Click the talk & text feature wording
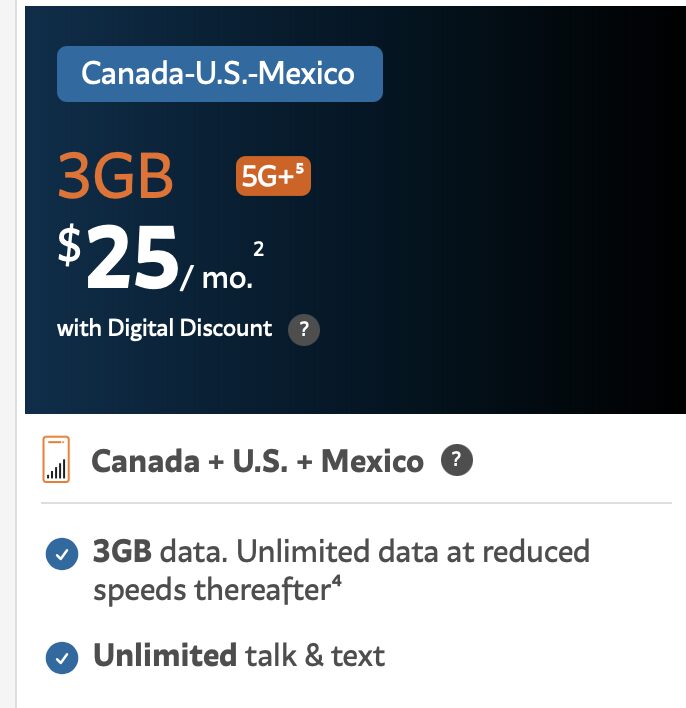This screenshot has width=686, height=708. coord(315,656)
